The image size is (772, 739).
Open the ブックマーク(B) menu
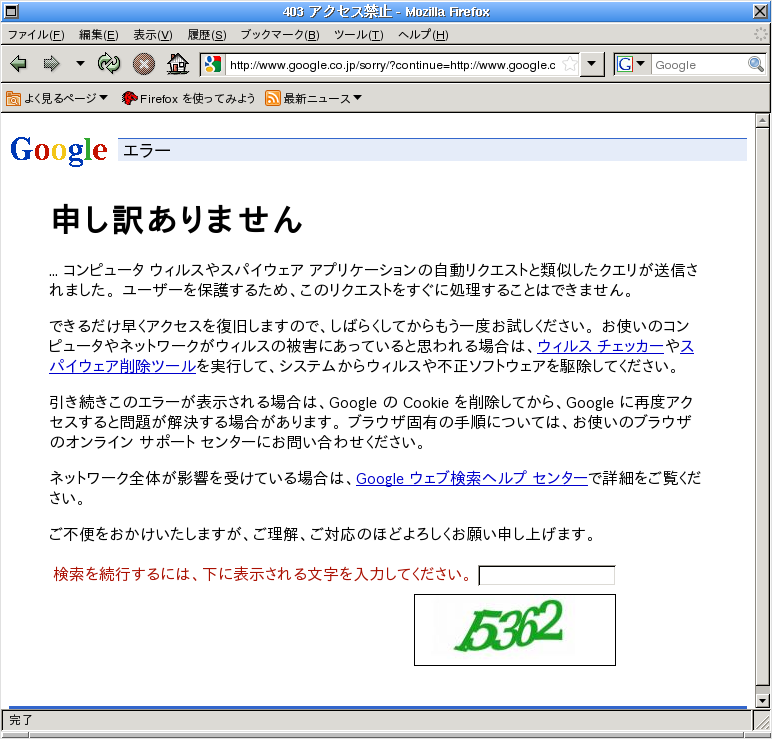280,34
